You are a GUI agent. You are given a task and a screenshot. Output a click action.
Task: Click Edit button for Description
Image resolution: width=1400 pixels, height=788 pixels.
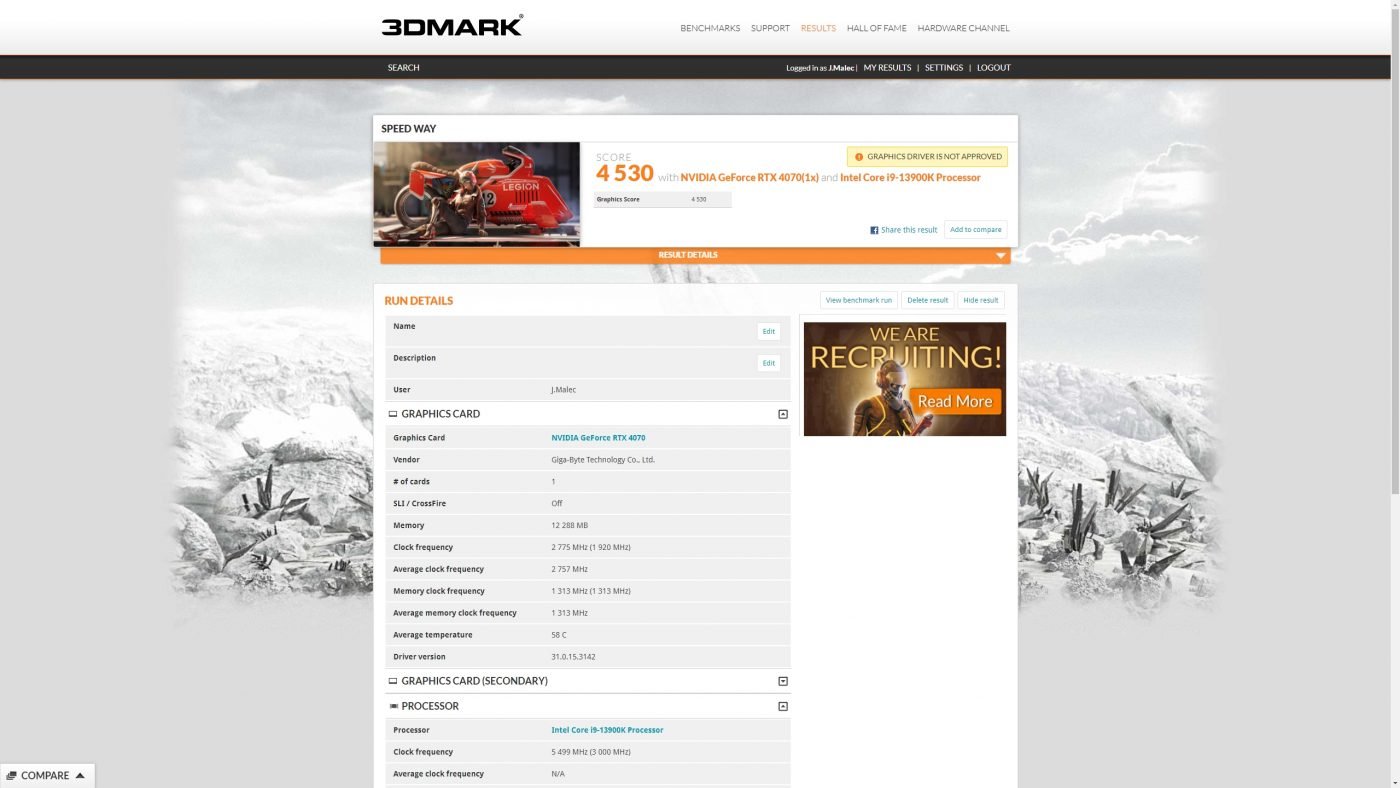tap(768, 363)
